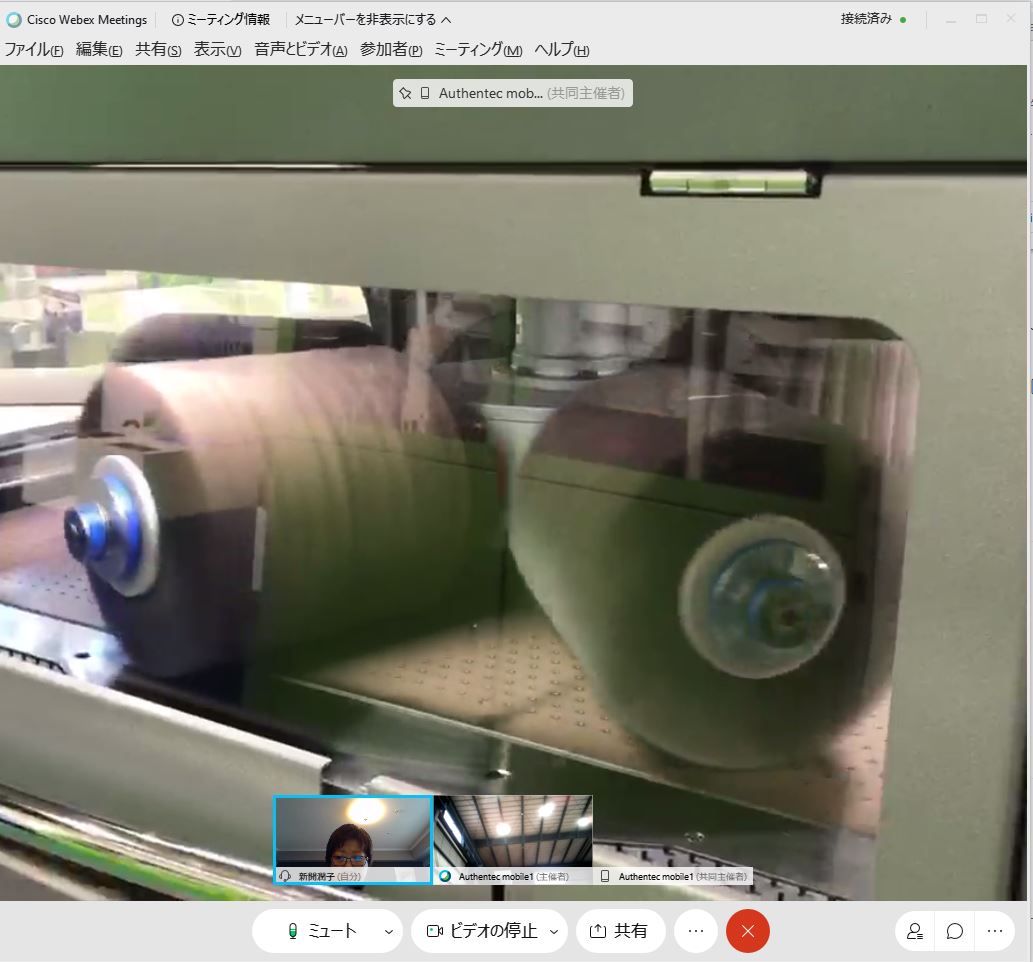Open more options ellipsis beside 共有
1033x962 pixels.
click(696, 931)
